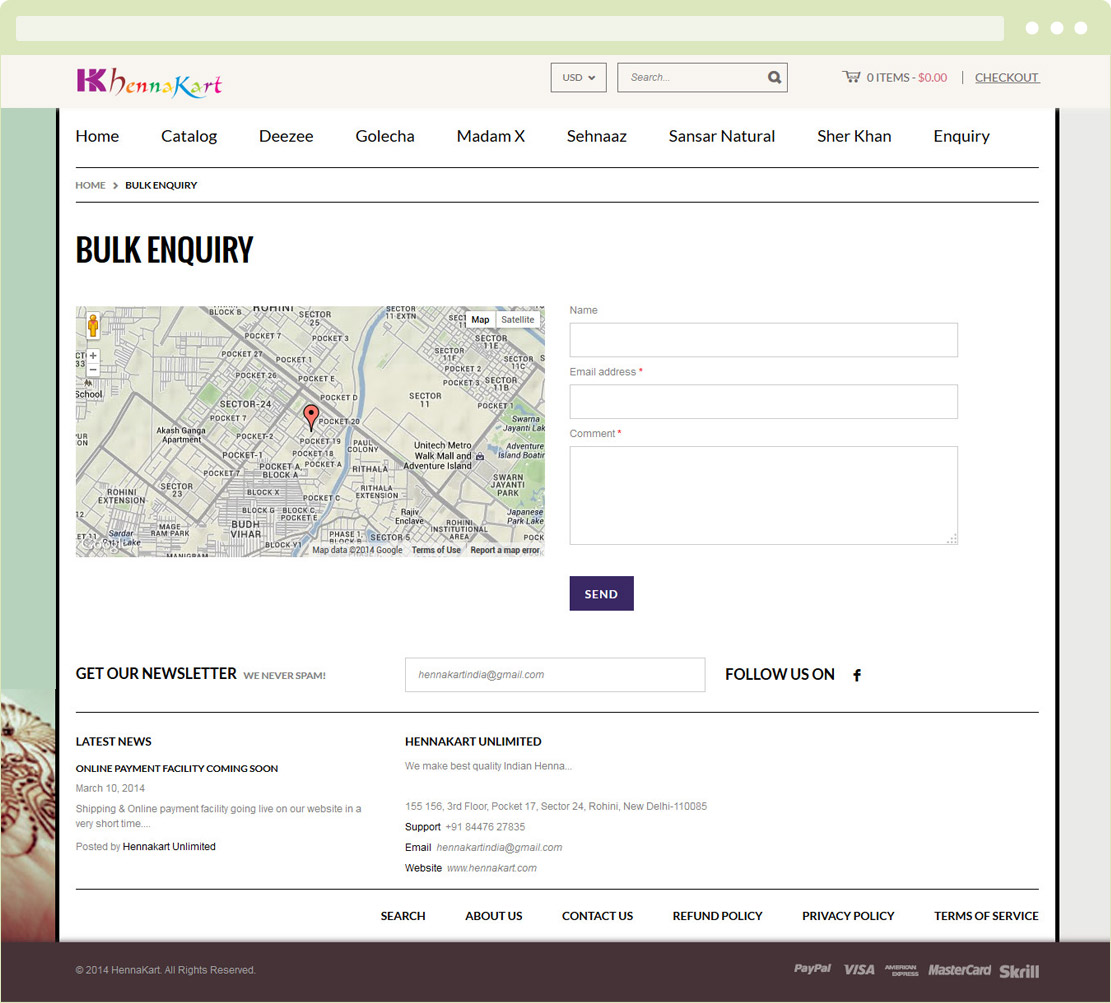Switch map to Map view
The height and width of the screenshot is (1003, 1111).
(480, 320)
